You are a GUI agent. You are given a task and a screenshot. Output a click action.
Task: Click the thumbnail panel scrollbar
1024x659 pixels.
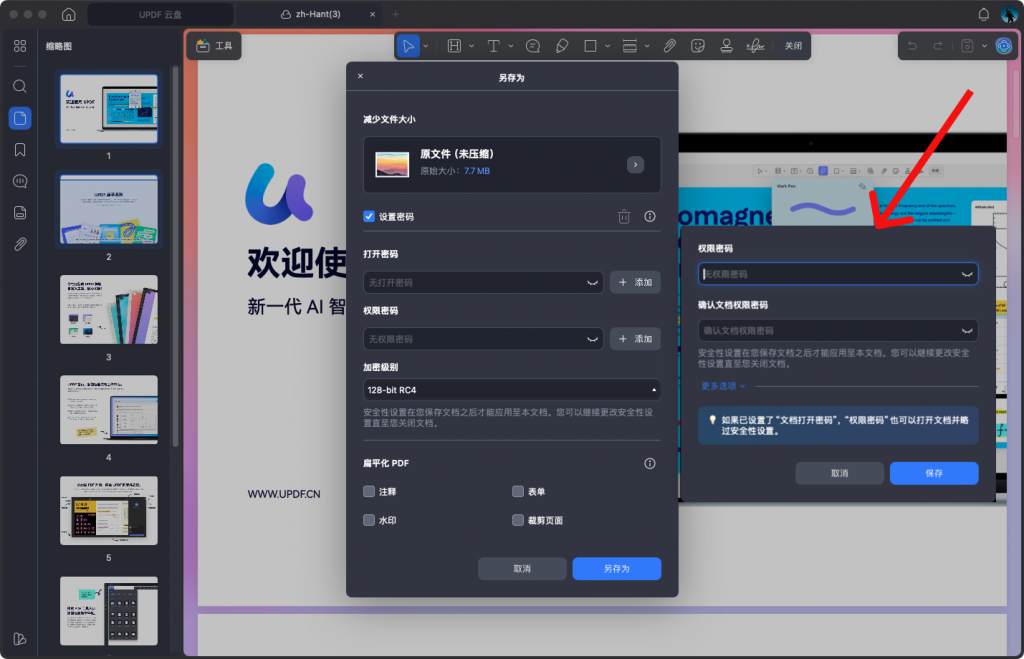(176, 256)
